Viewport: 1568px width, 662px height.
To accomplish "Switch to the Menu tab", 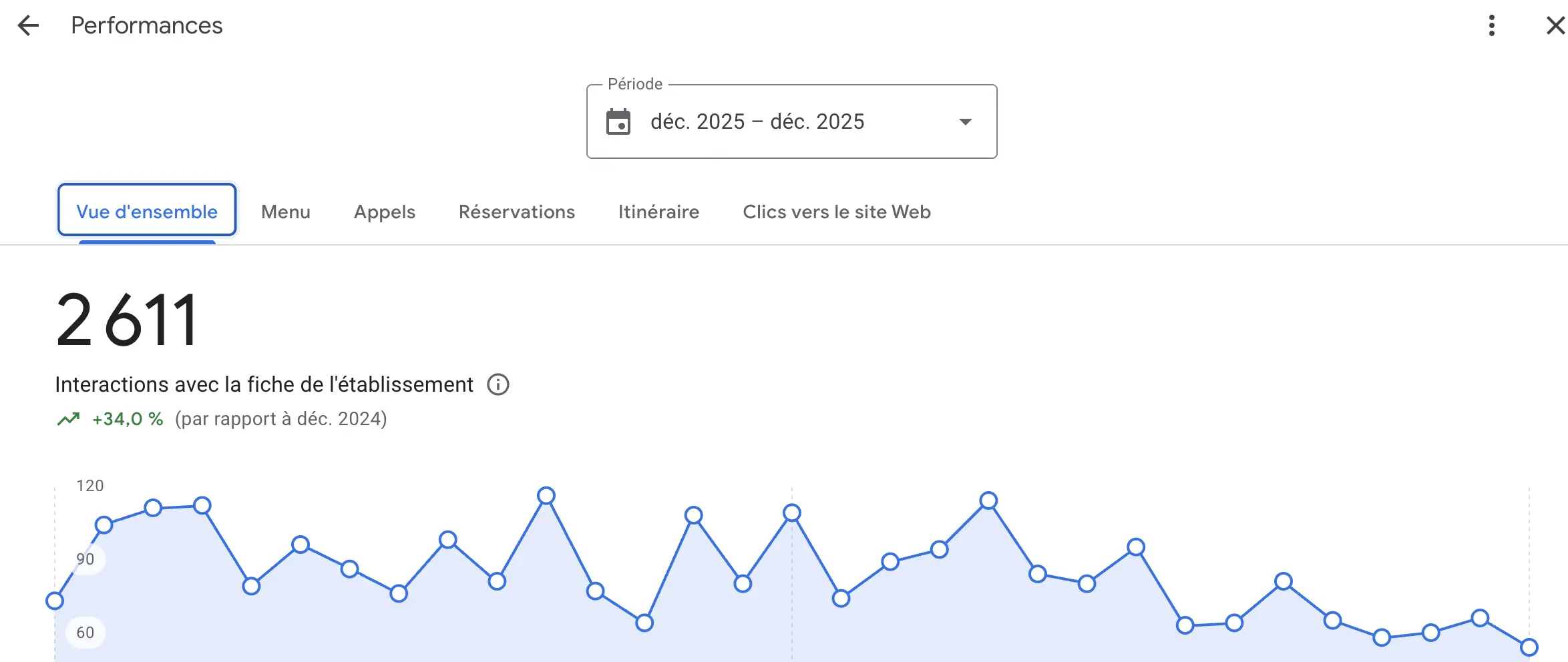I will [286, 212].
